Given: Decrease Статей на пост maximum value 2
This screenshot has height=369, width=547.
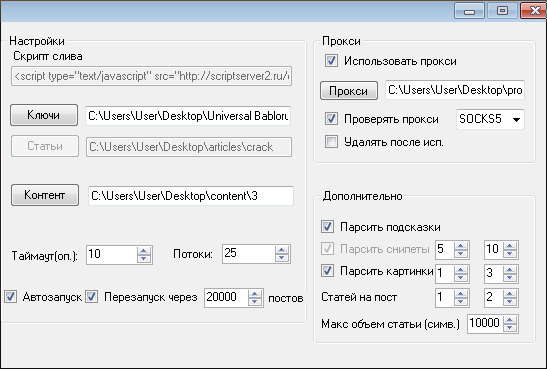Looking at the screenshot, I should pyautogui.click(x=510, y=302).
